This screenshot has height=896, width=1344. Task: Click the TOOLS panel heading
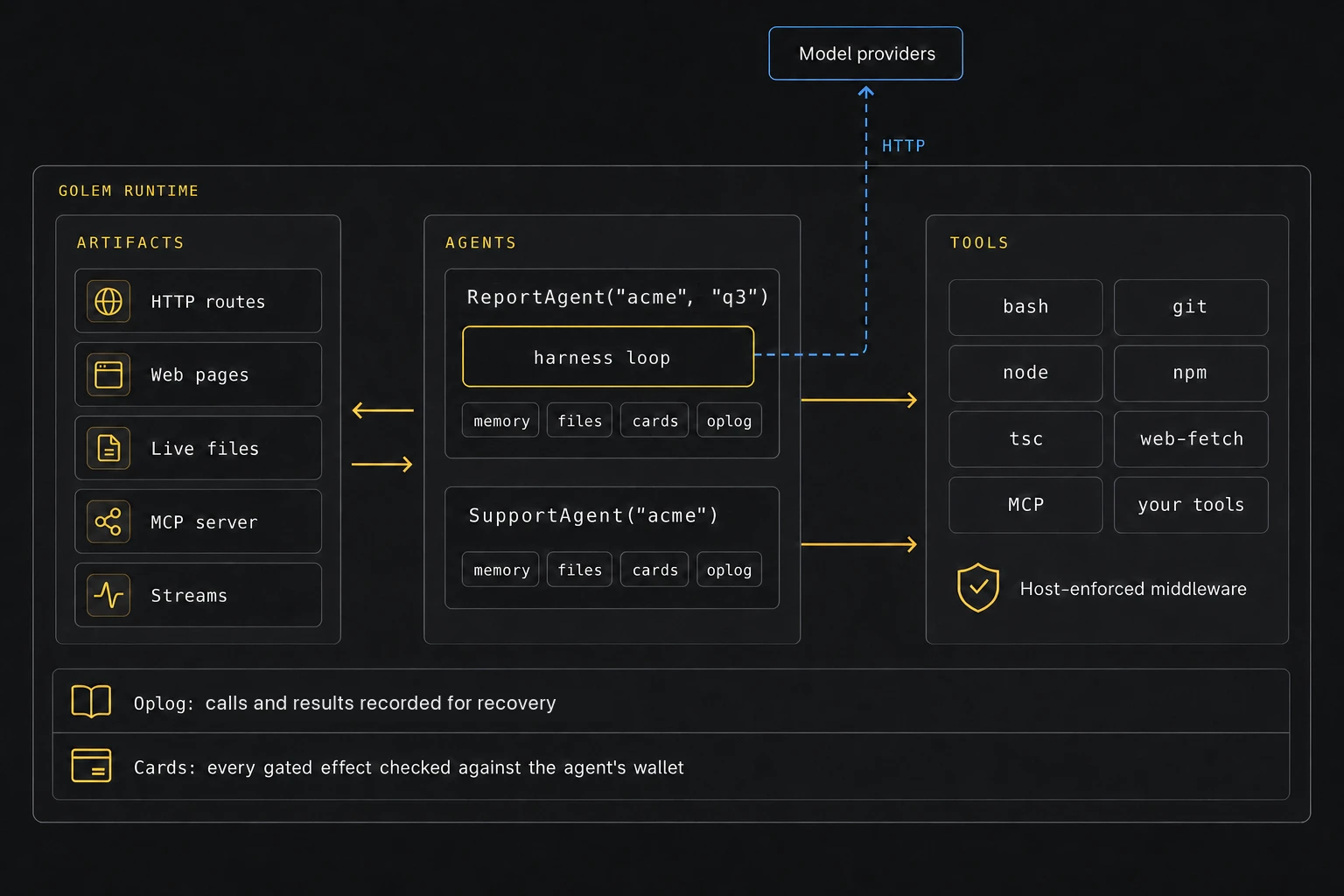979,242
